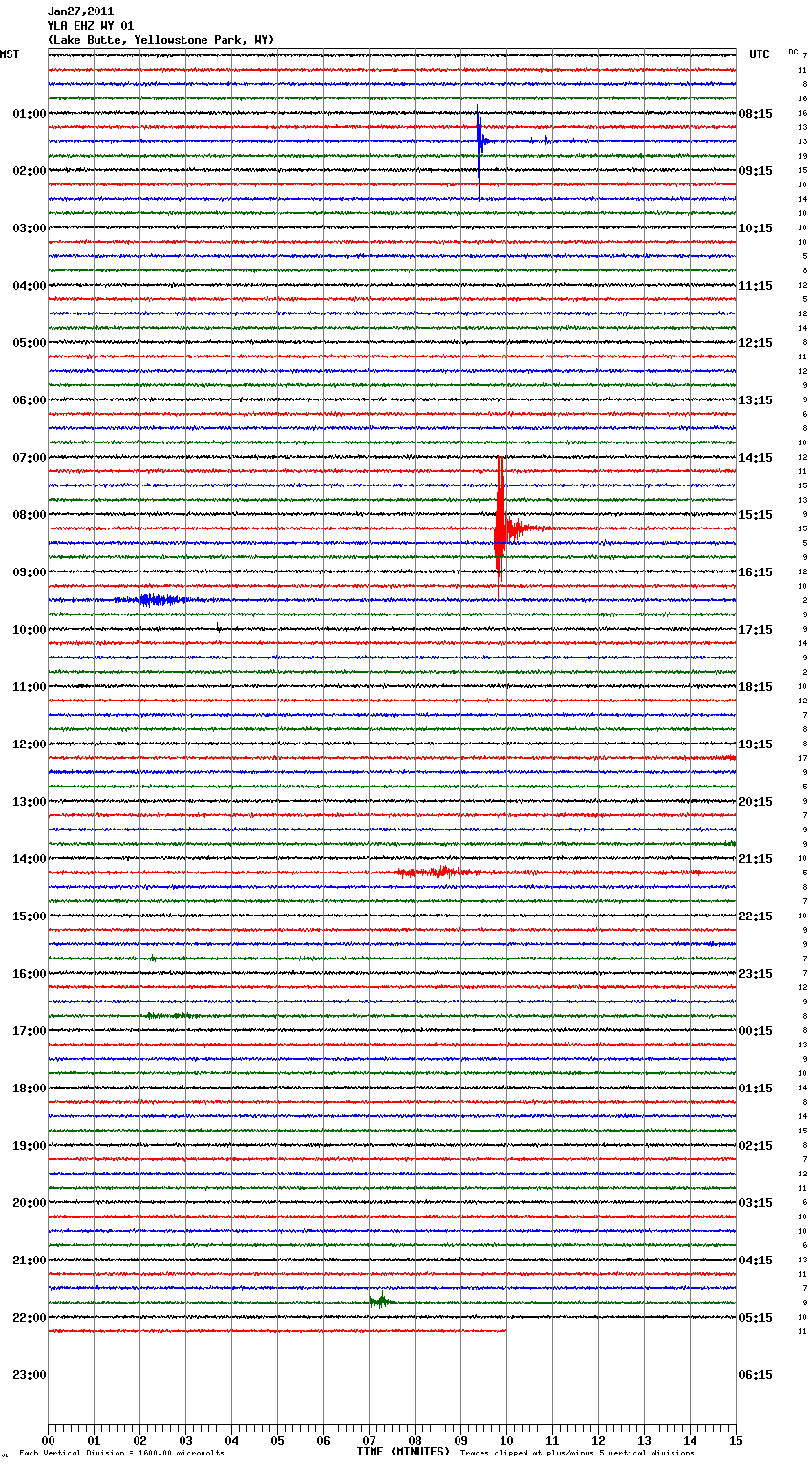Click the 21:15 UTC time label
This screenshot has width=812, height=1466.
[756, 859]
